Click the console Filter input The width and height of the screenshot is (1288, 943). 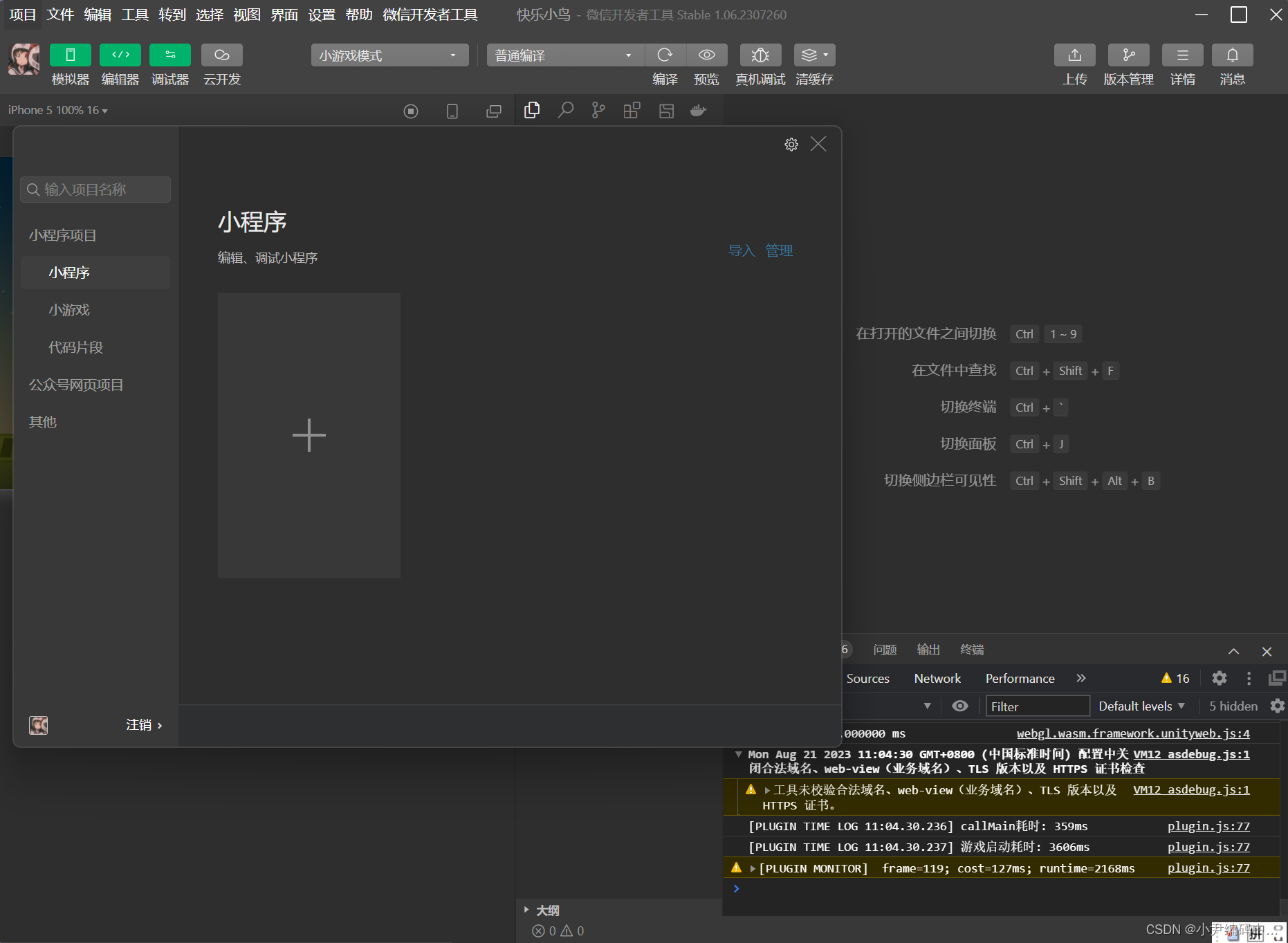pos(1038,706)
